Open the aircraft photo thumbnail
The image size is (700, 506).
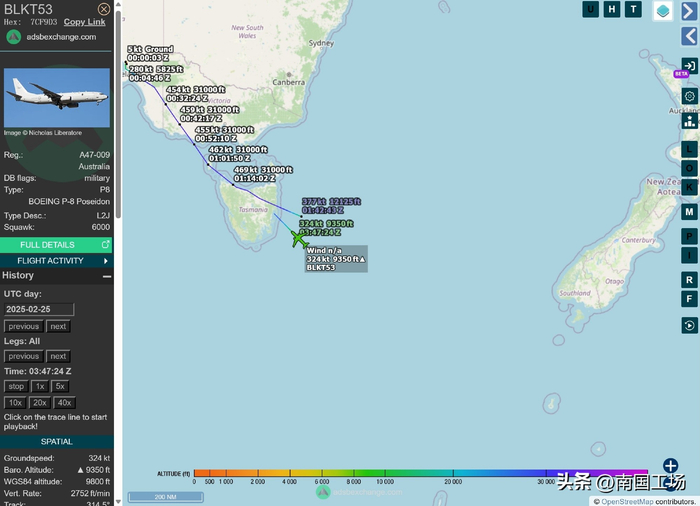pyautogui.click(x=57, y=98)
